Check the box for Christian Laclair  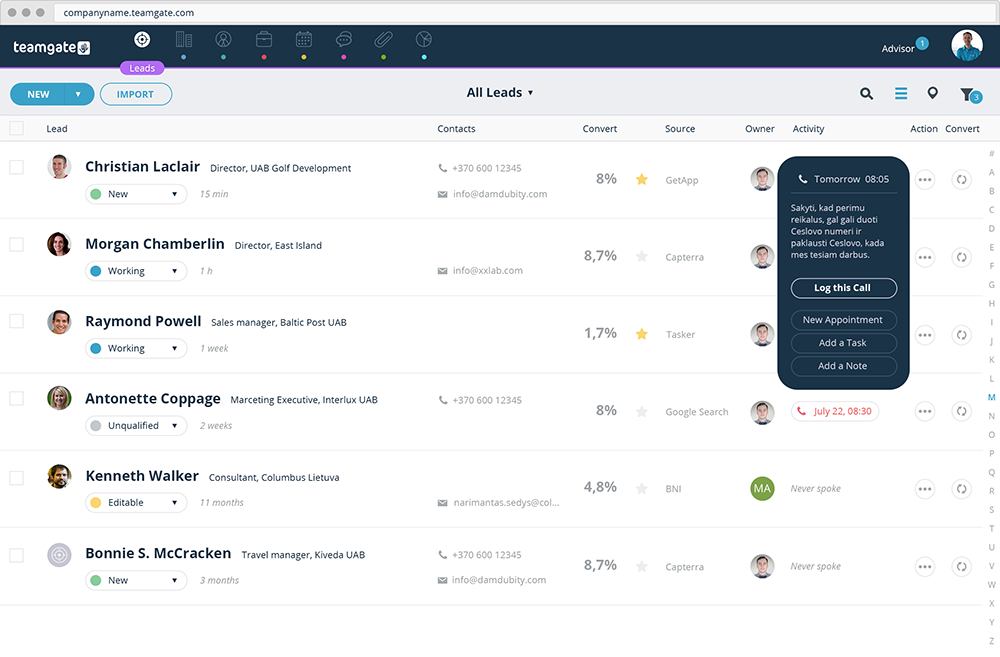tap(17, 167)
